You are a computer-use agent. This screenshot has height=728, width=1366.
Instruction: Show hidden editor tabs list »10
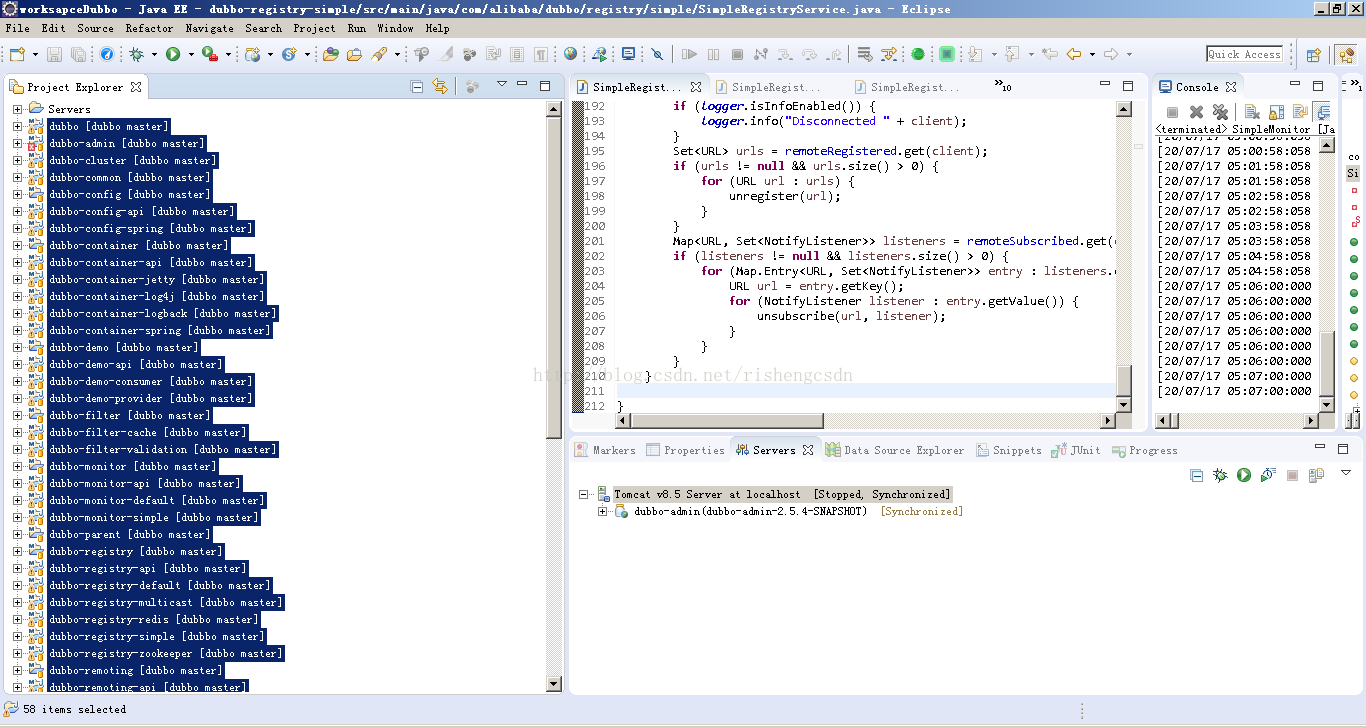(x=1002, y=86)
